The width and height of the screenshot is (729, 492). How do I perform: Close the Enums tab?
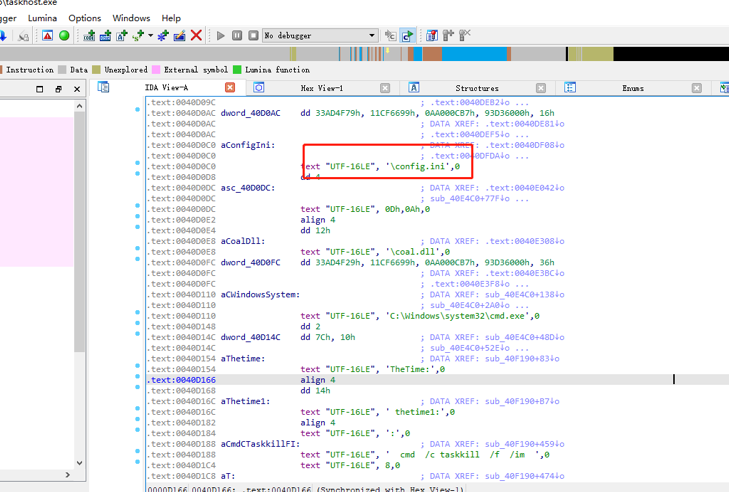coord(696,88)
